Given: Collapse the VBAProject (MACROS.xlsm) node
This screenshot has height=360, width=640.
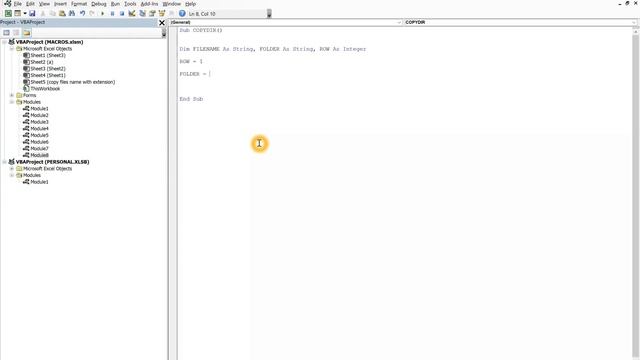Looking at the screenshot, I should coord(4,42).
